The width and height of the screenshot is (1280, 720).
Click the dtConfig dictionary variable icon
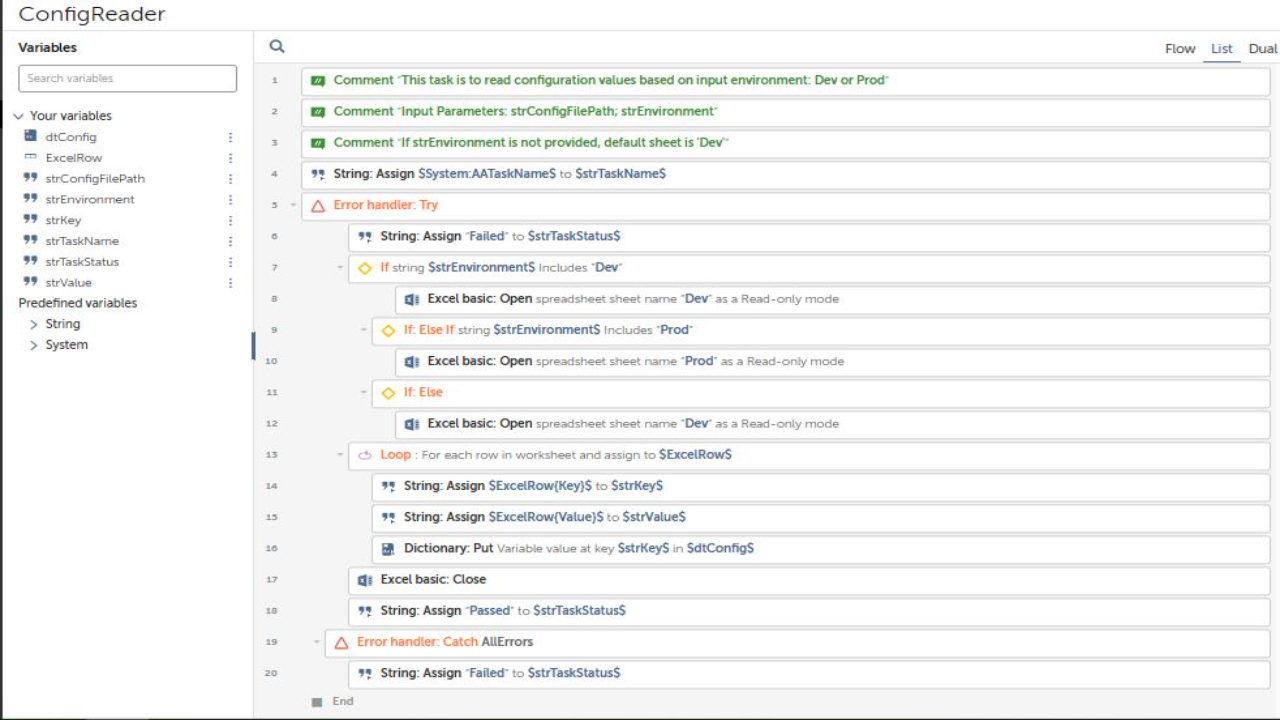(x=30, y=136)
